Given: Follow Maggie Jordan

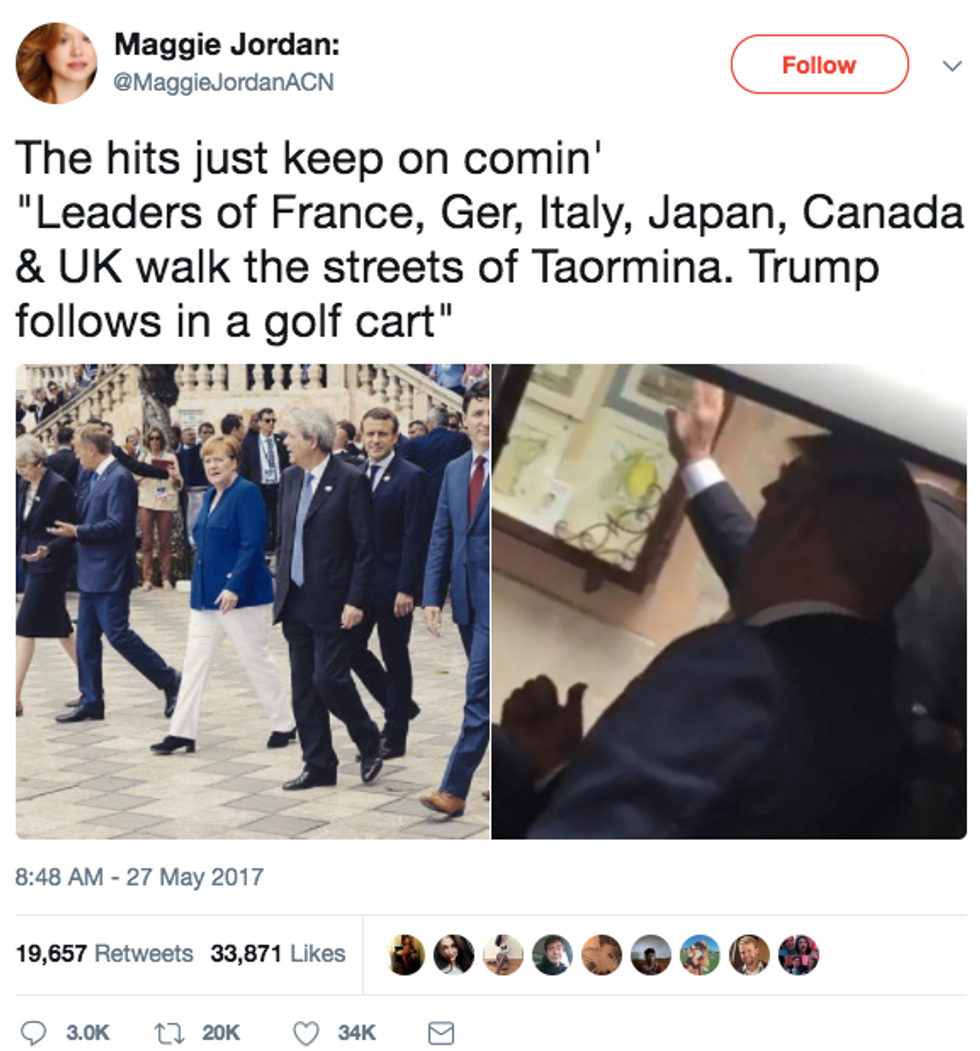Looking at the screenshot, I should click(819, 64).
